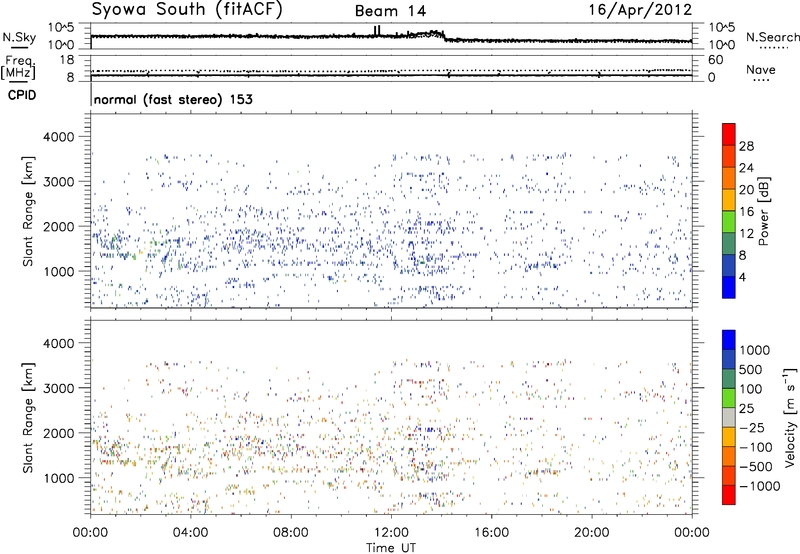The image size is (800, 554).
Task: Select the grey segment of Velocity color bar
Action: coord(729,417)
